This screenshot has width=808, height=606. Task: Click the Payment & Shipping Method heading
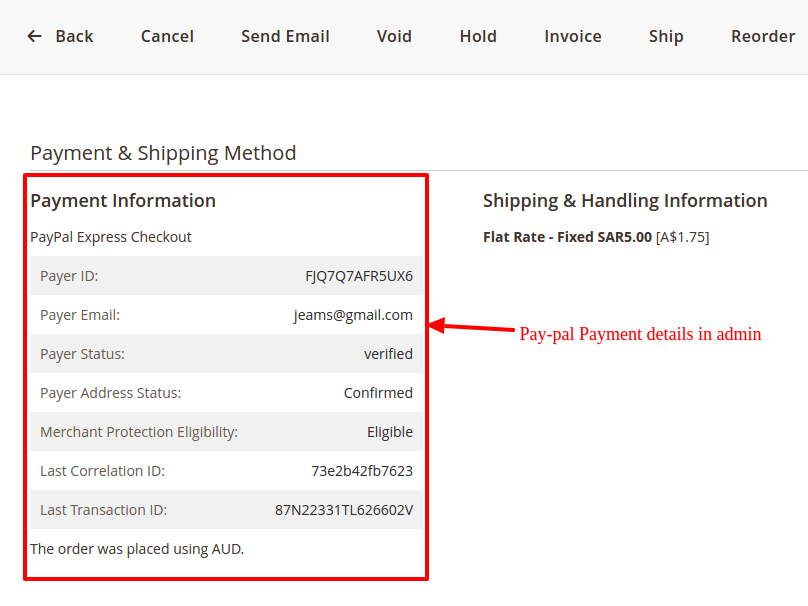[163, 153]
